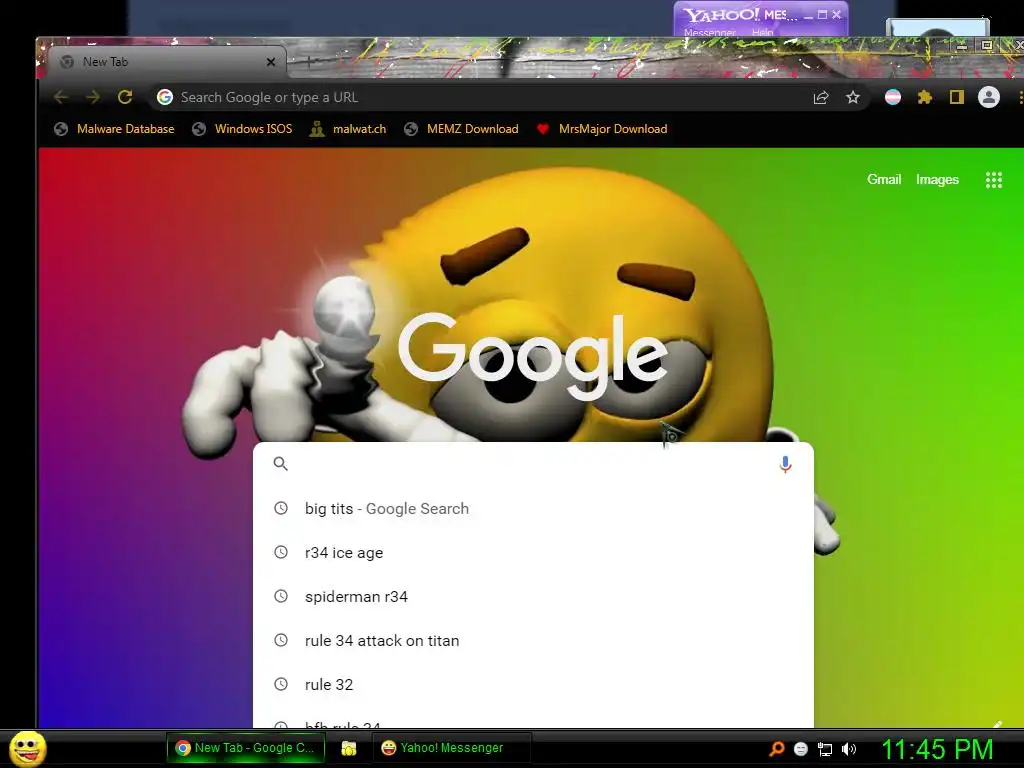Click the smiley face tray icon
The width and height of the screenshot is (1024, 768).
click(801, 749)
